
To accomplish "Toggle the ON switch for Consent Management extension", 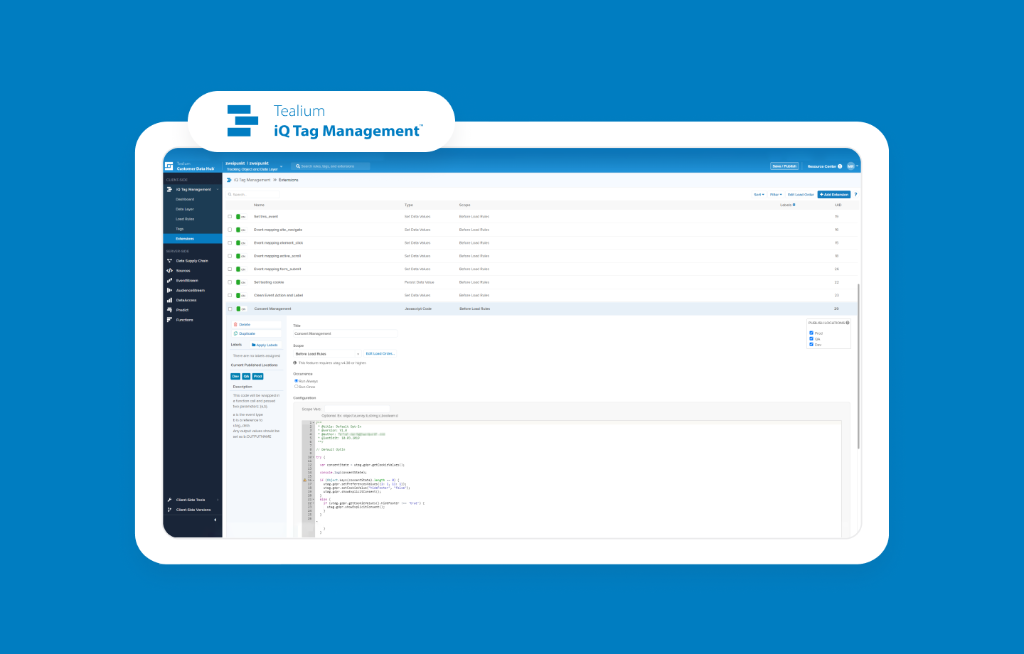I will click(241, 309).
